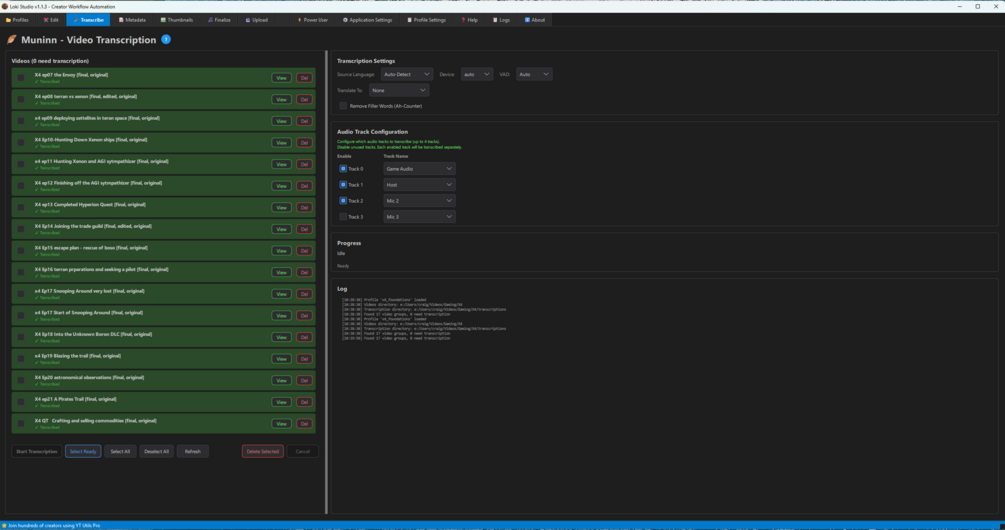
Task: Click the Select Ready button
Action: 83,451
